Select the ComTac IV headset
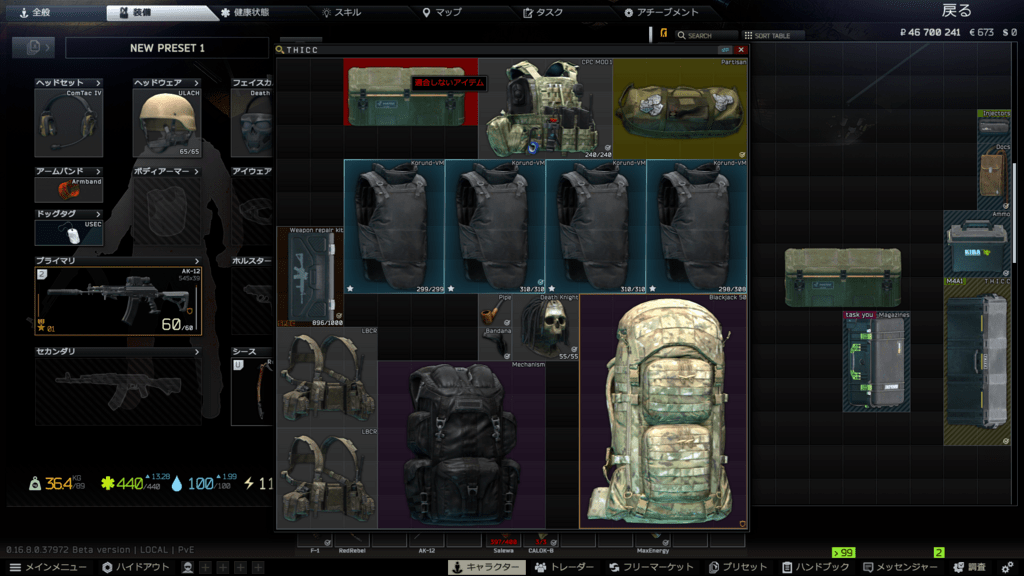Viewport: 1024px width, 576px height. [69, 123]
